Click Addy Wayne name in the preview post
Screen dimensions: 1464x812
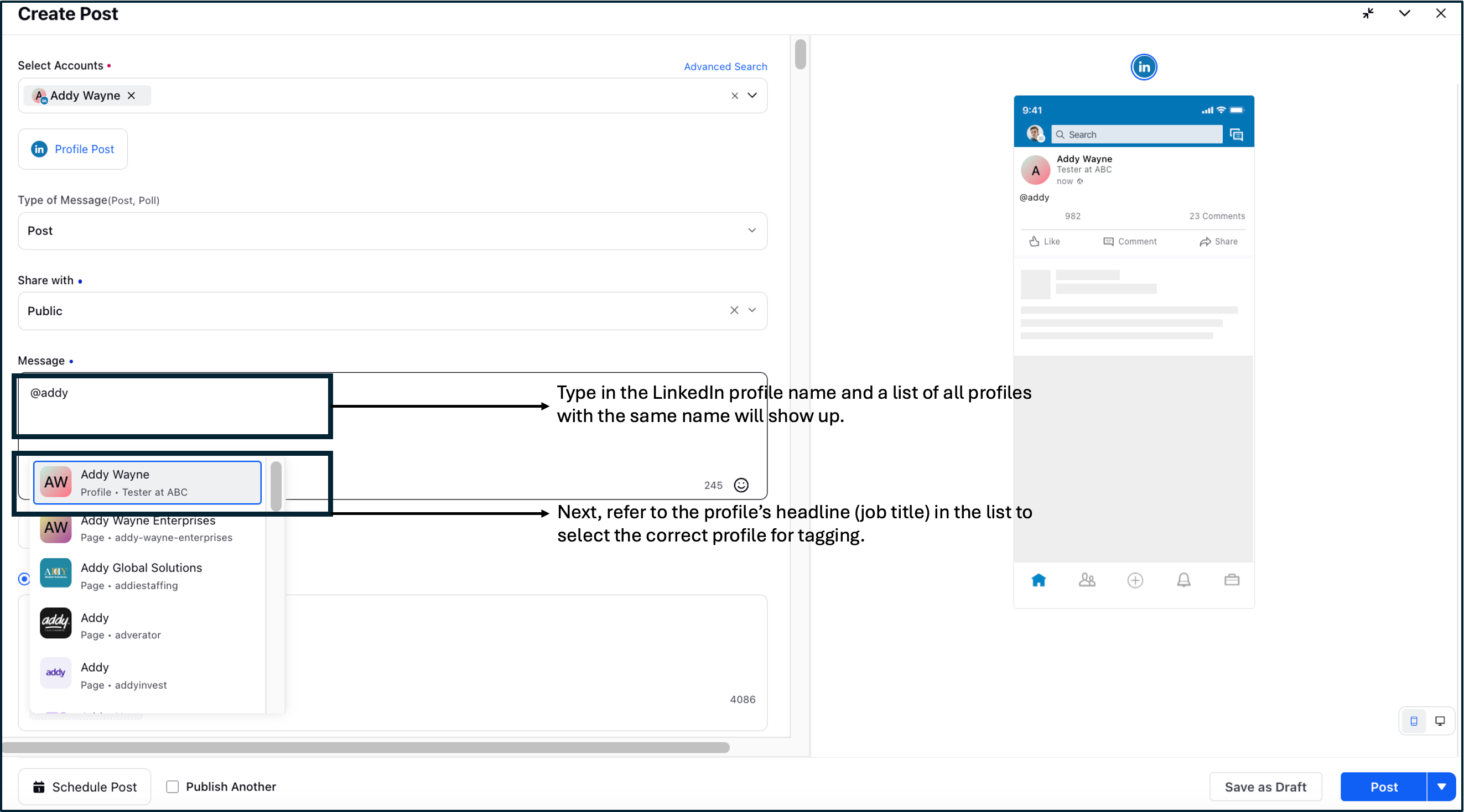coord(1084,159)
